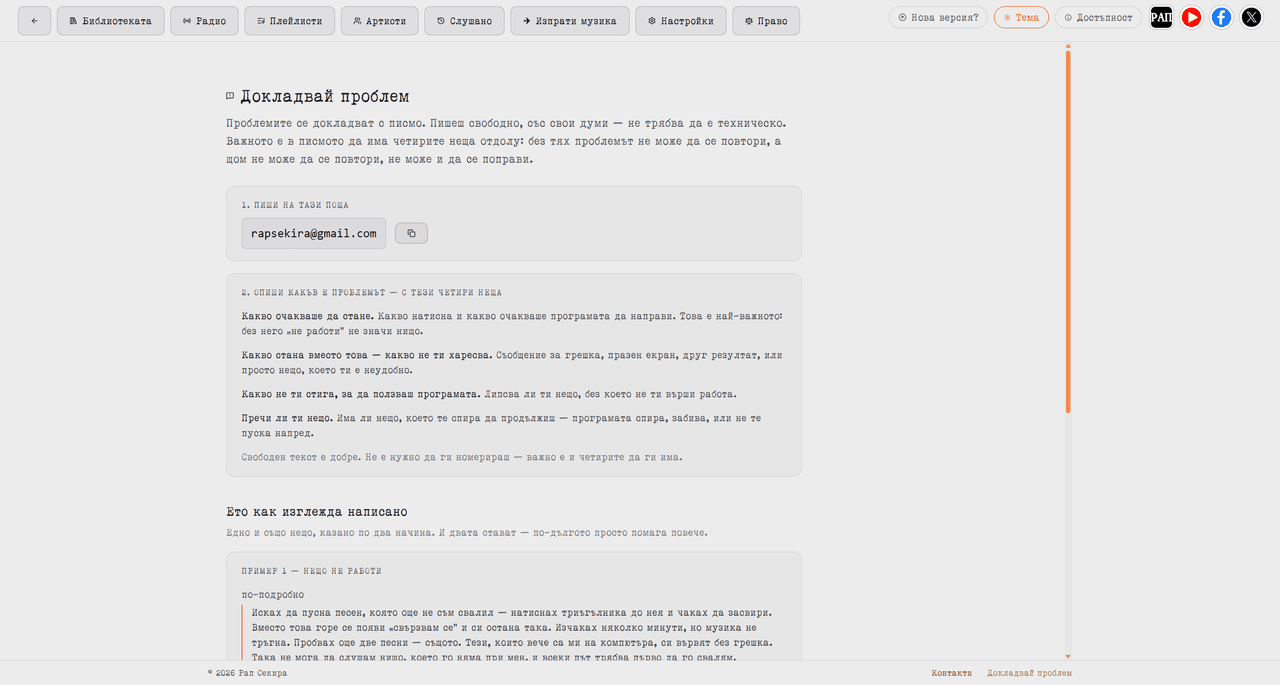Viewport: 1280px width, 685px height.
Task: Click the РАП logo icon
Action: point(1161,17)
